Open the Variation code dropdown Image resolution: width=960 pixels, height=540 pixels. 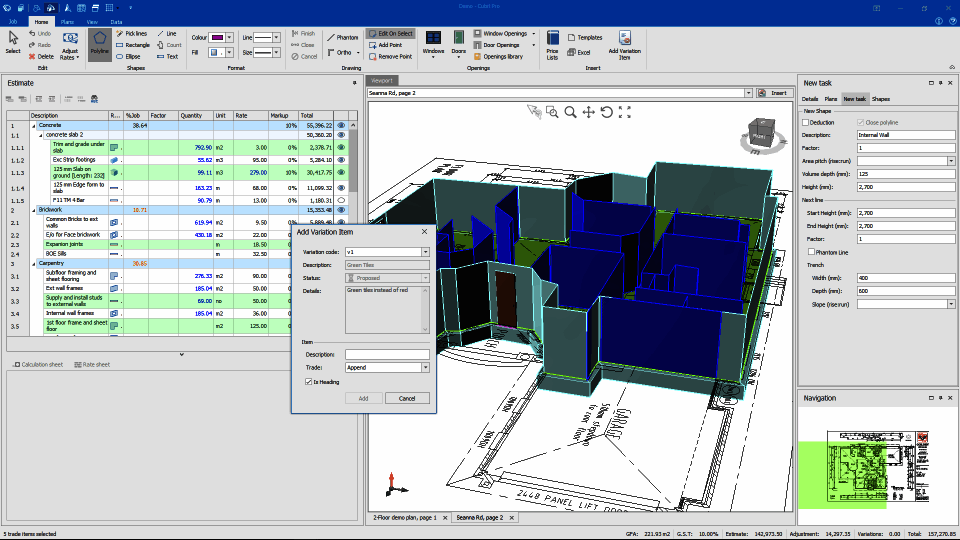[x=425, y=252]
